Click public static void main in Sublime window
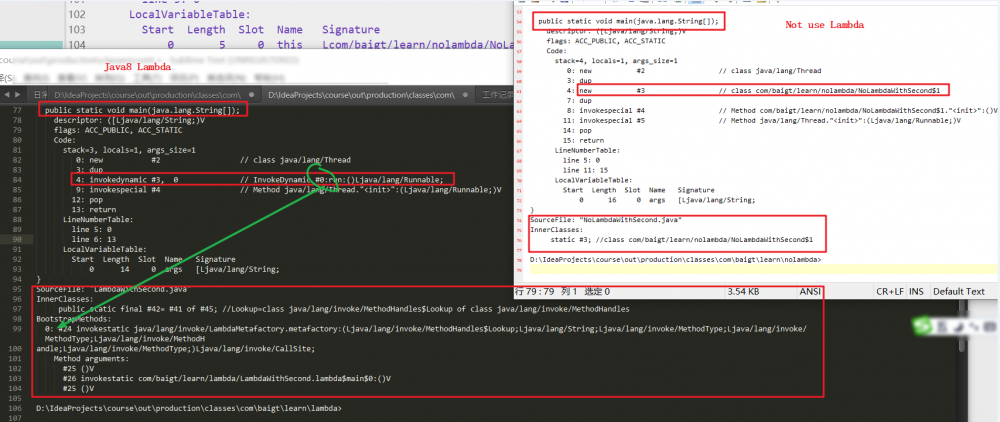Screen dimensions: 1000x422 (x=142, y=110)
